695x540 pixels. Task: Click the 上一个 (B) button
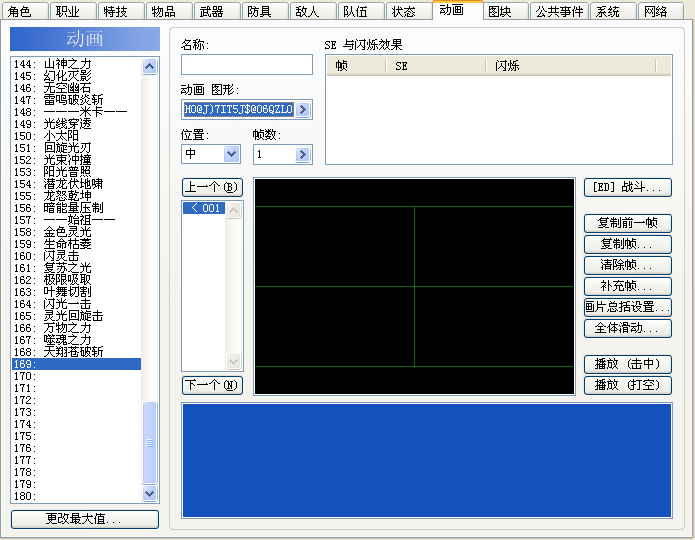pos(212,188)
